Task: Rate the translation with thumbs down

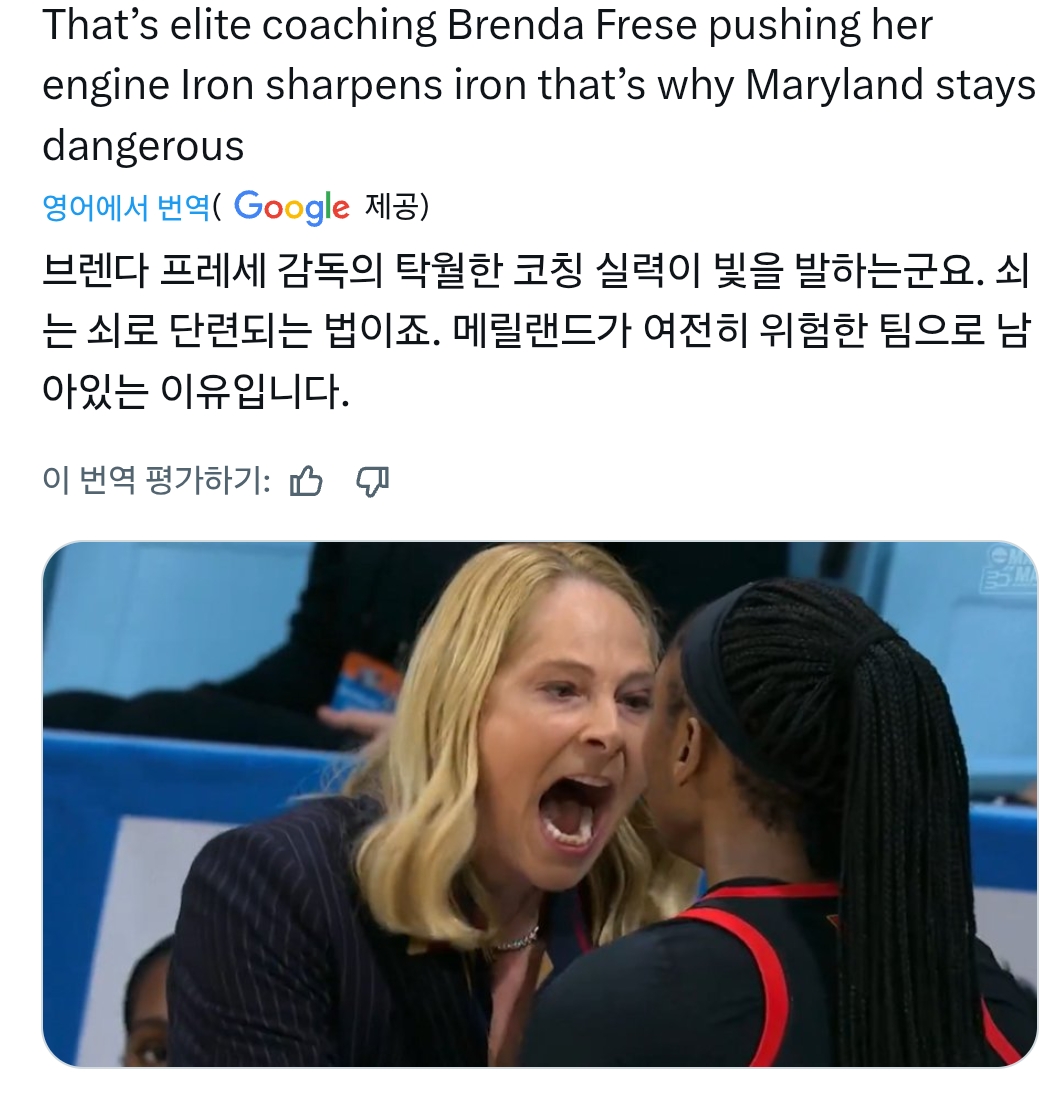Action: (x=372, y=481)
